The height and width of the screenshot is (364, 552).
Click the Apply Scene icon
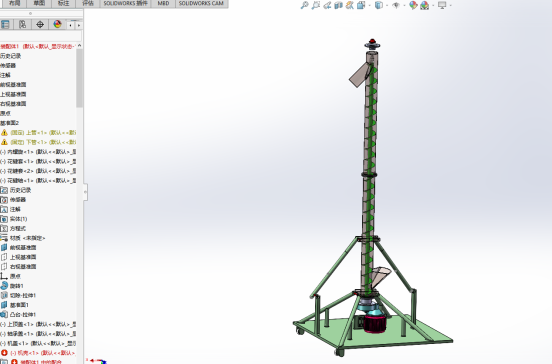425,5
